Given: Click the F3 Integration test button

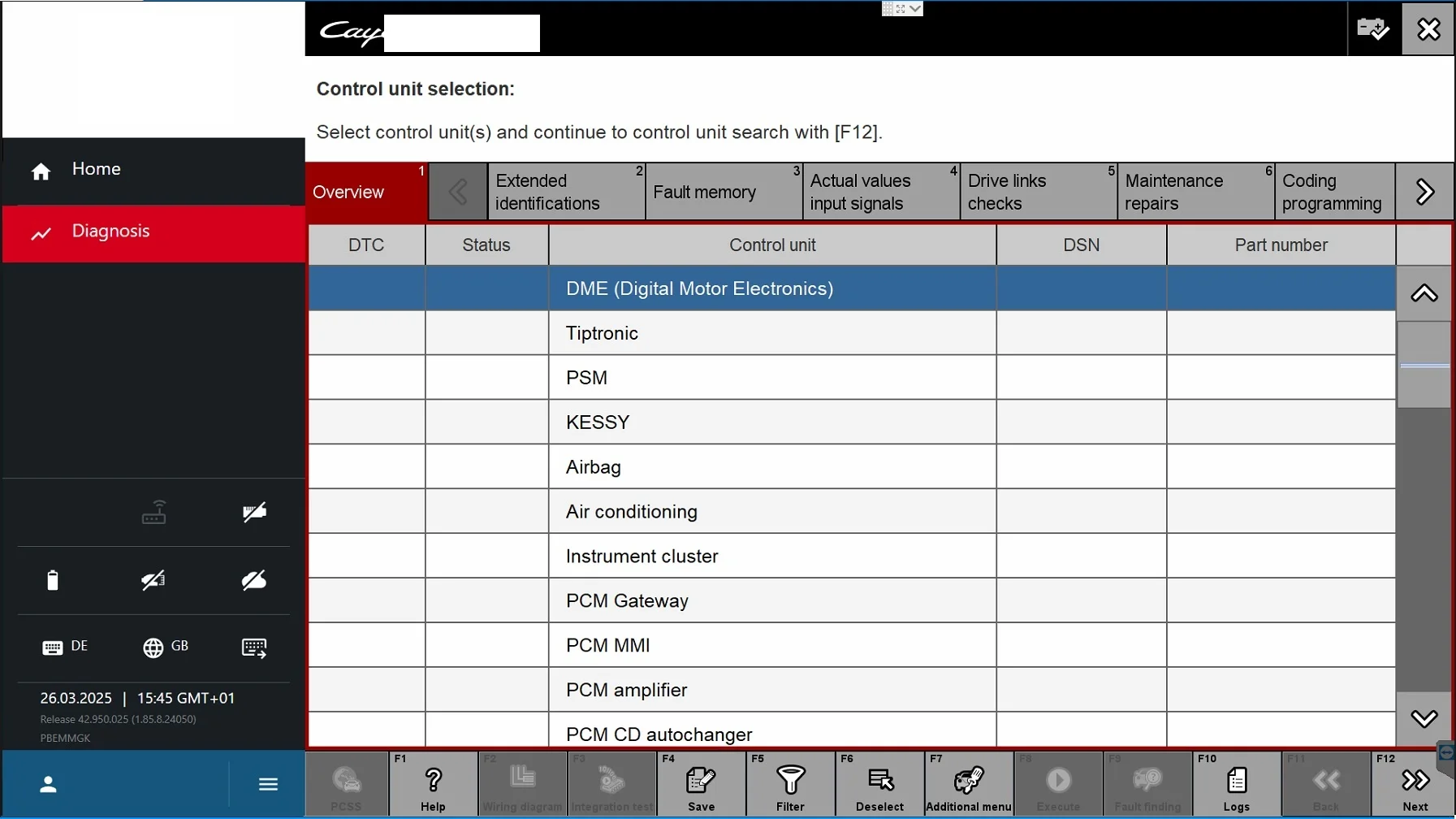Looking at the screenshot, I should [x=611, y=784].
